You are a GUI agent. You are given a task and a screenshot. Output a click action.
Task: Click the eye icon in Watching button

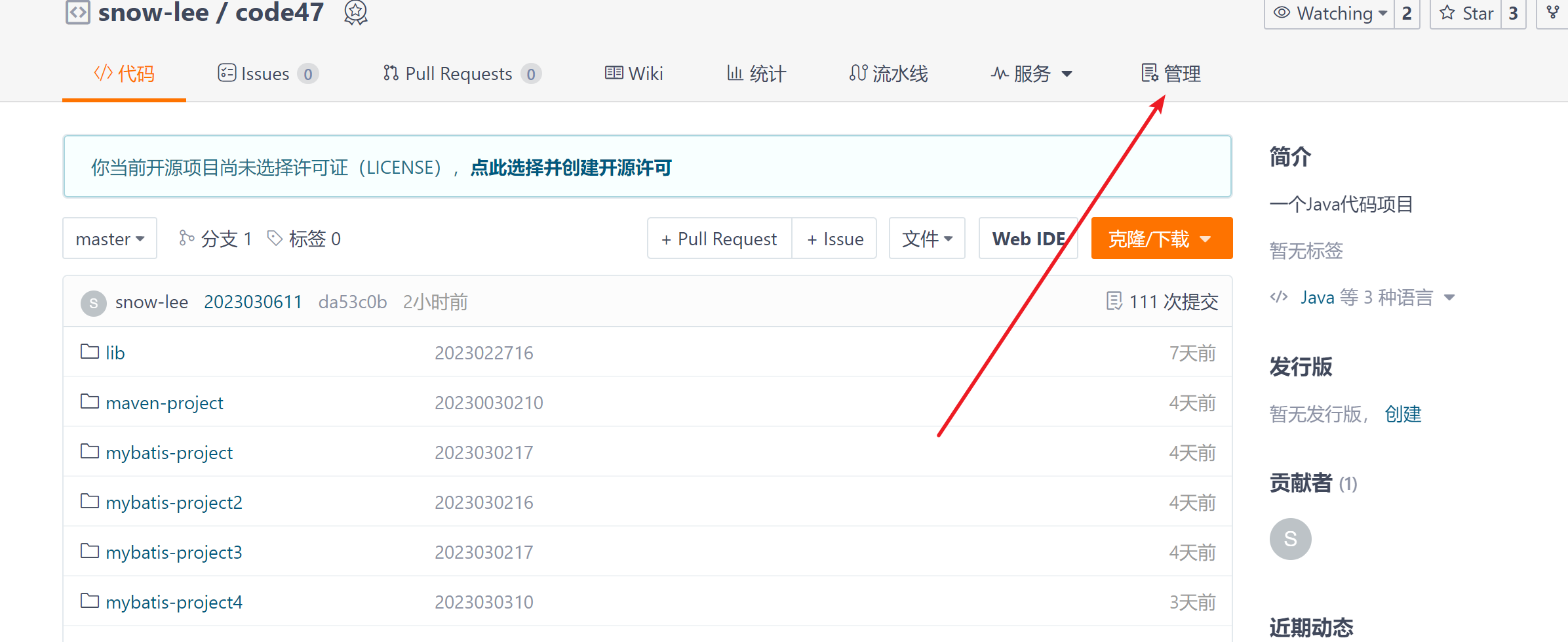tap(1282, 12)
